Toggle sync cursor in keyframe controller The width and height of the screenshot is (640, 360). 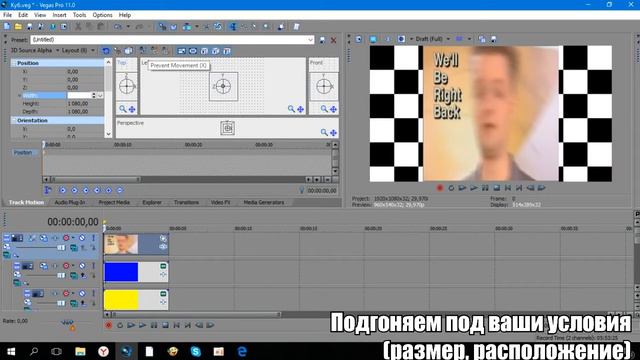[48, 190]
